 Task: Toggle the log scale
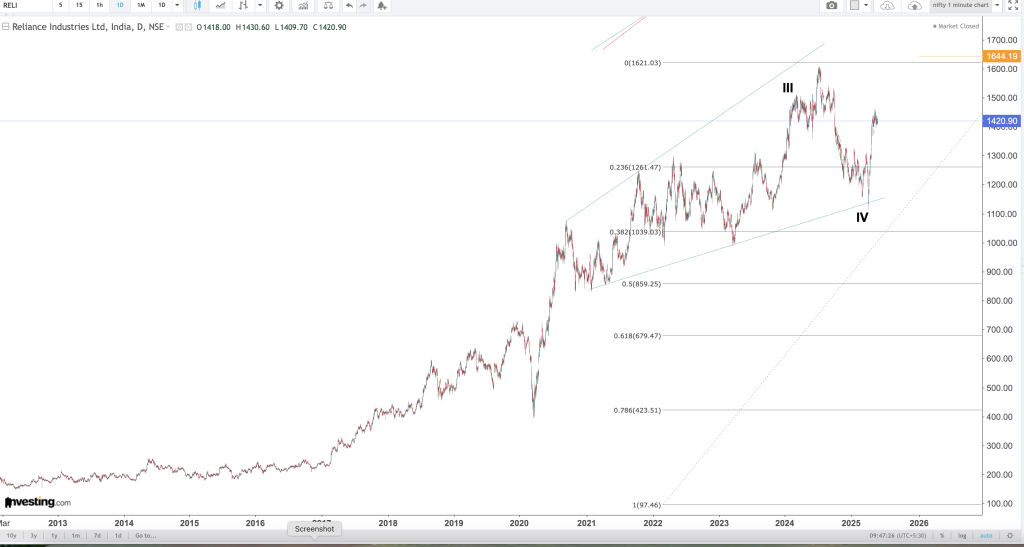962,535
